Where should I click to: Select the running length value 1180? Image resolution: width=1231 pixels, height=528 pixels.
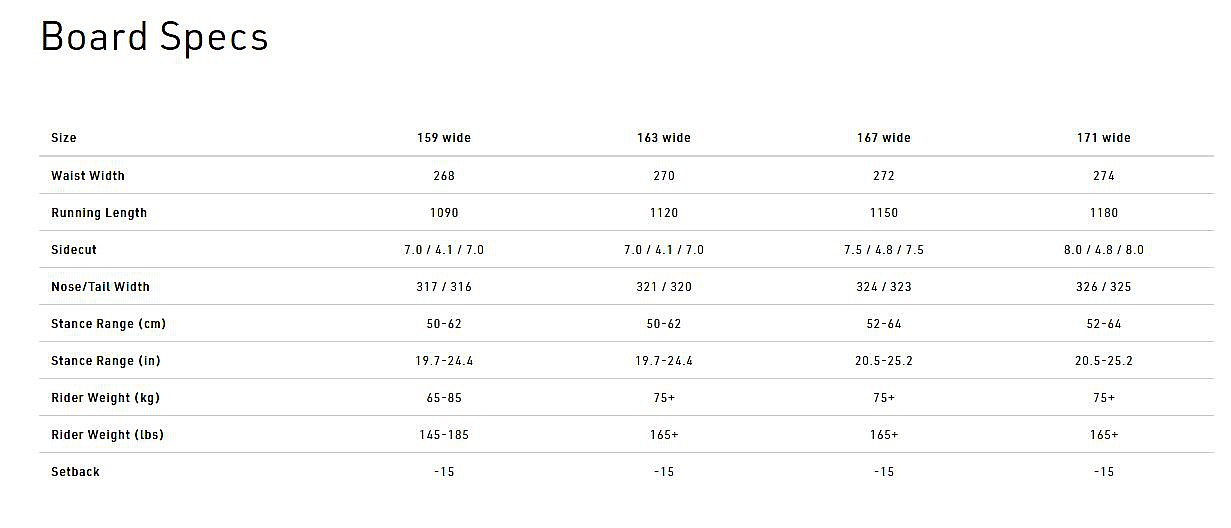1104,213
